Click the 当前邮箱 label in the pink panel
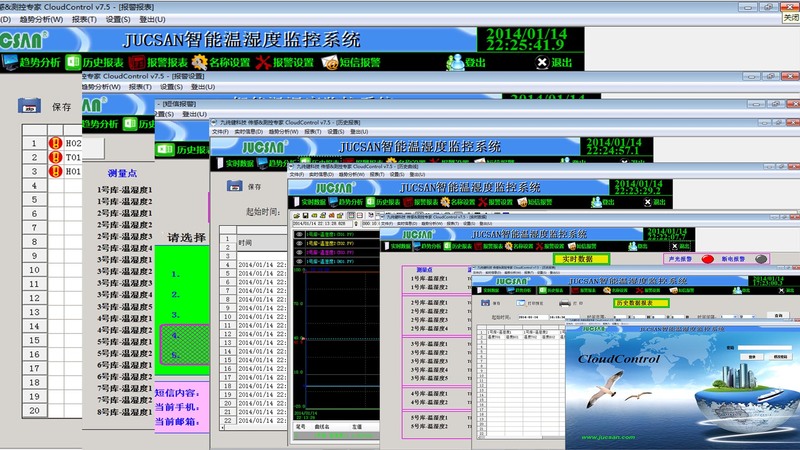This screenshot has height=450, width=800. (x=178, y=422)
